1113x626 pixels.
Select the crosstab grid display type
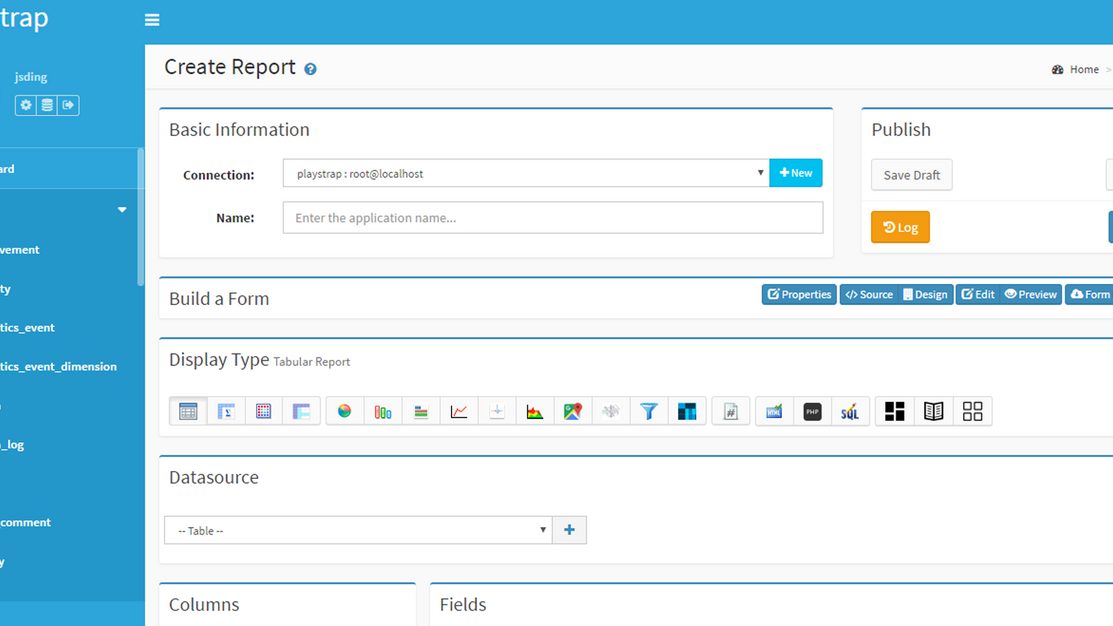tap(263, 412)
